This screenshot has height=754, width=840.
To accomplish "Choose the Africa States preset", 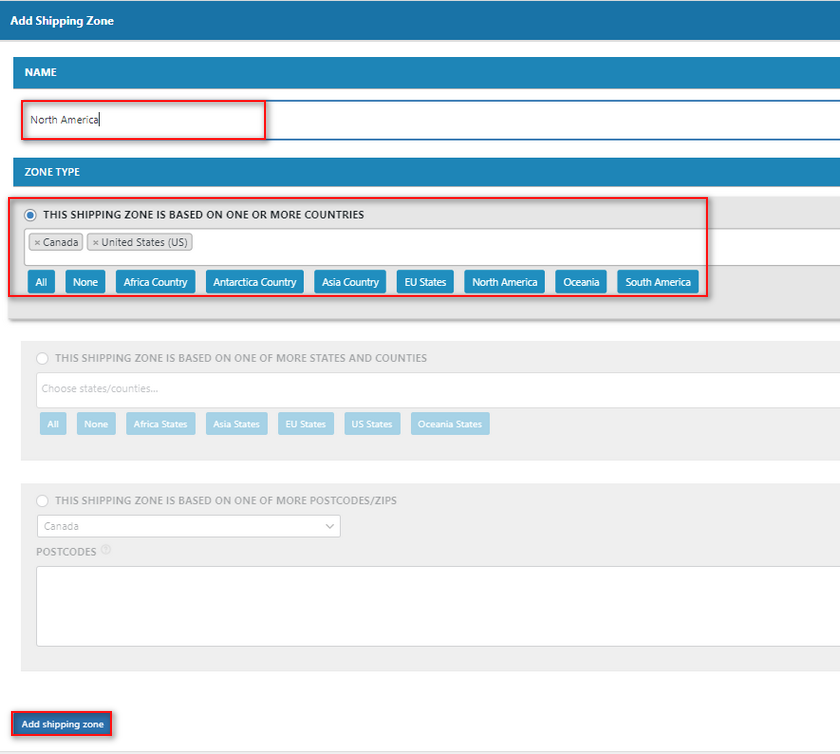I will tap(161, 424).
